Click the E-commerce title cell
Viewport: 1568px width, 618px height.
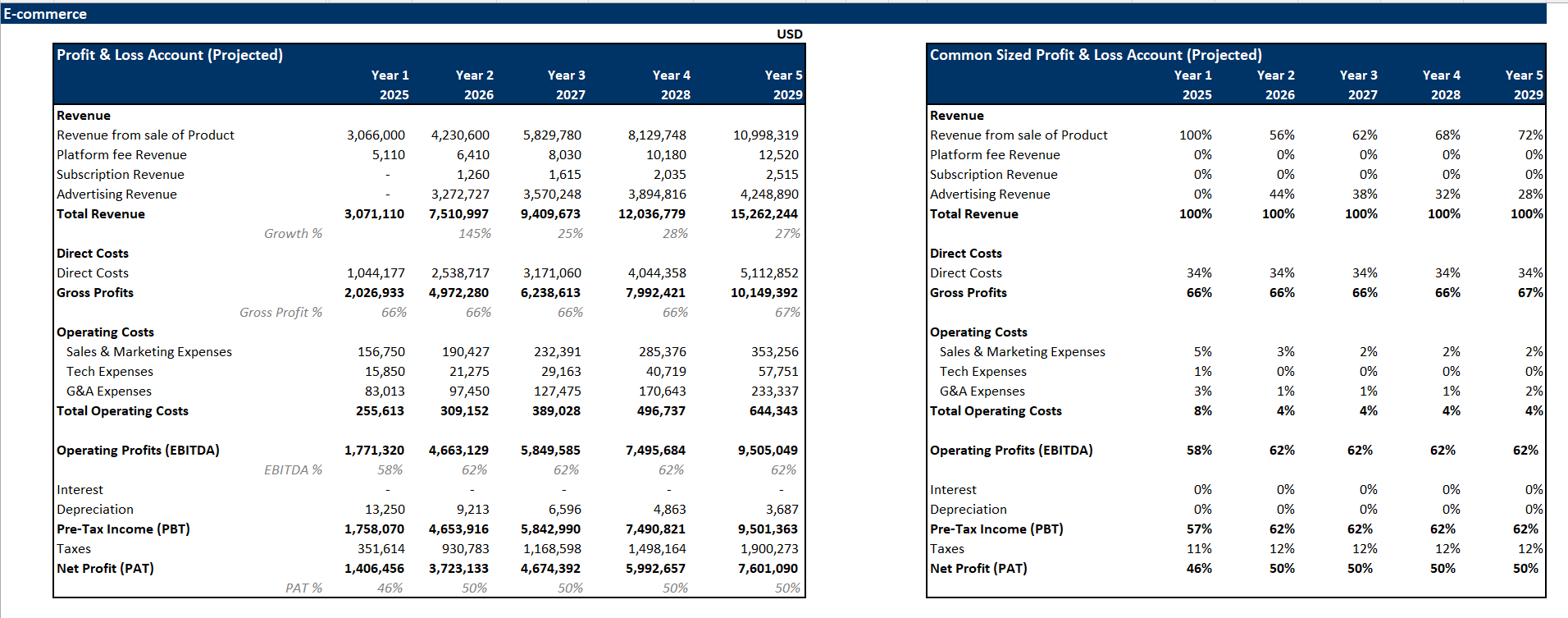tap(46, 14)
